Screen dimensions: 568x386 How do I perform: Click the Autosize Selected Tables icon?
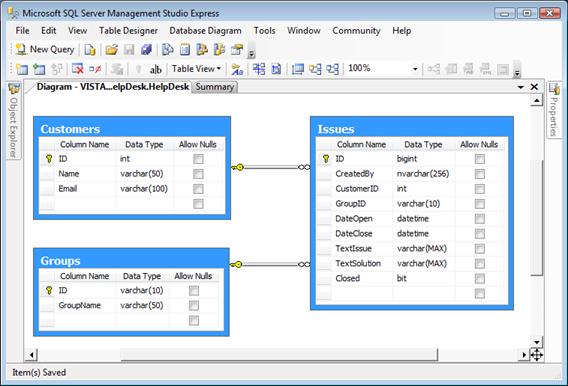[x=298, y=69]
